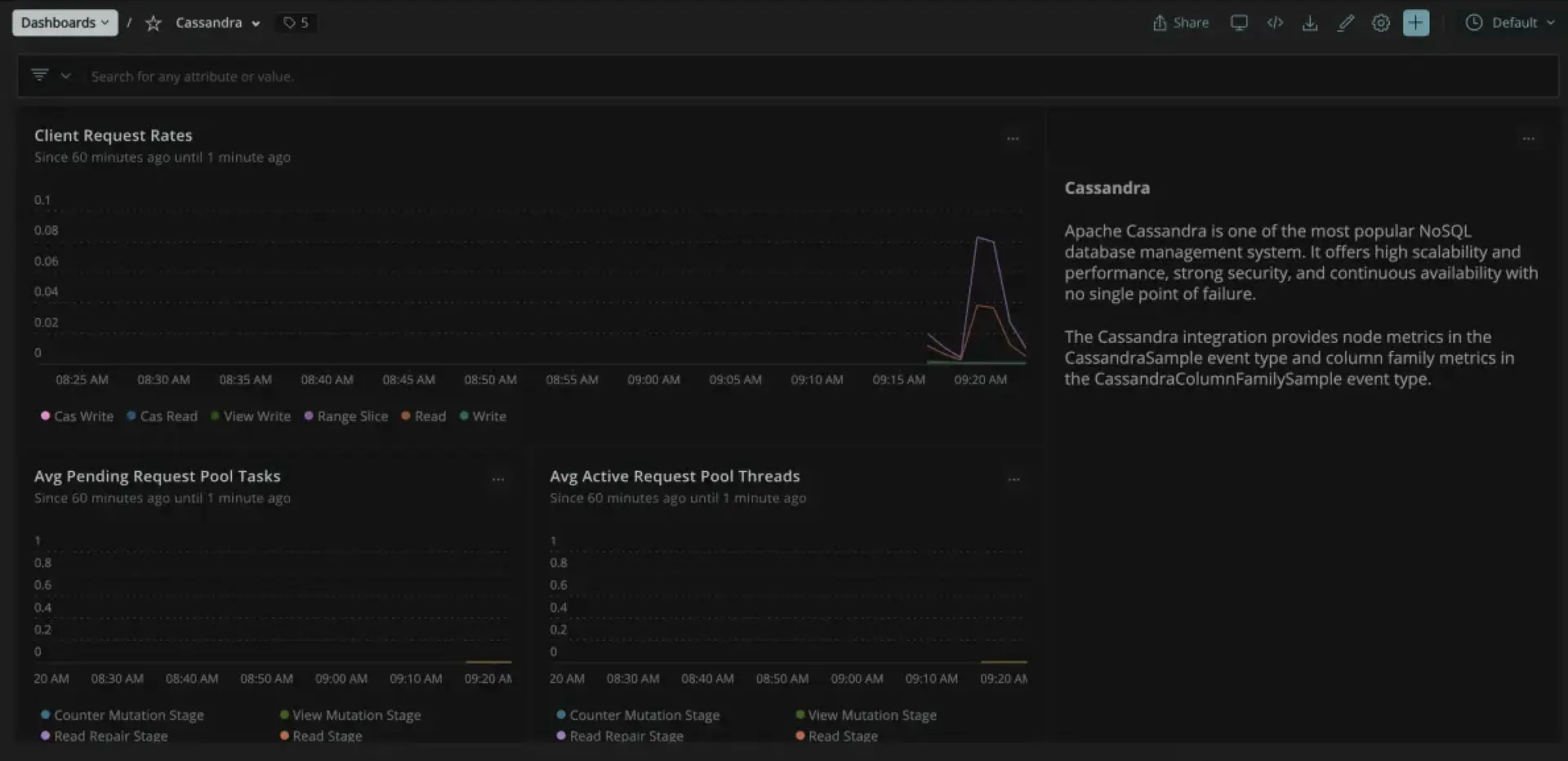Open TV mode with the monitor icon
This screenshot has height=761, width=1568.
point(1239,23)
